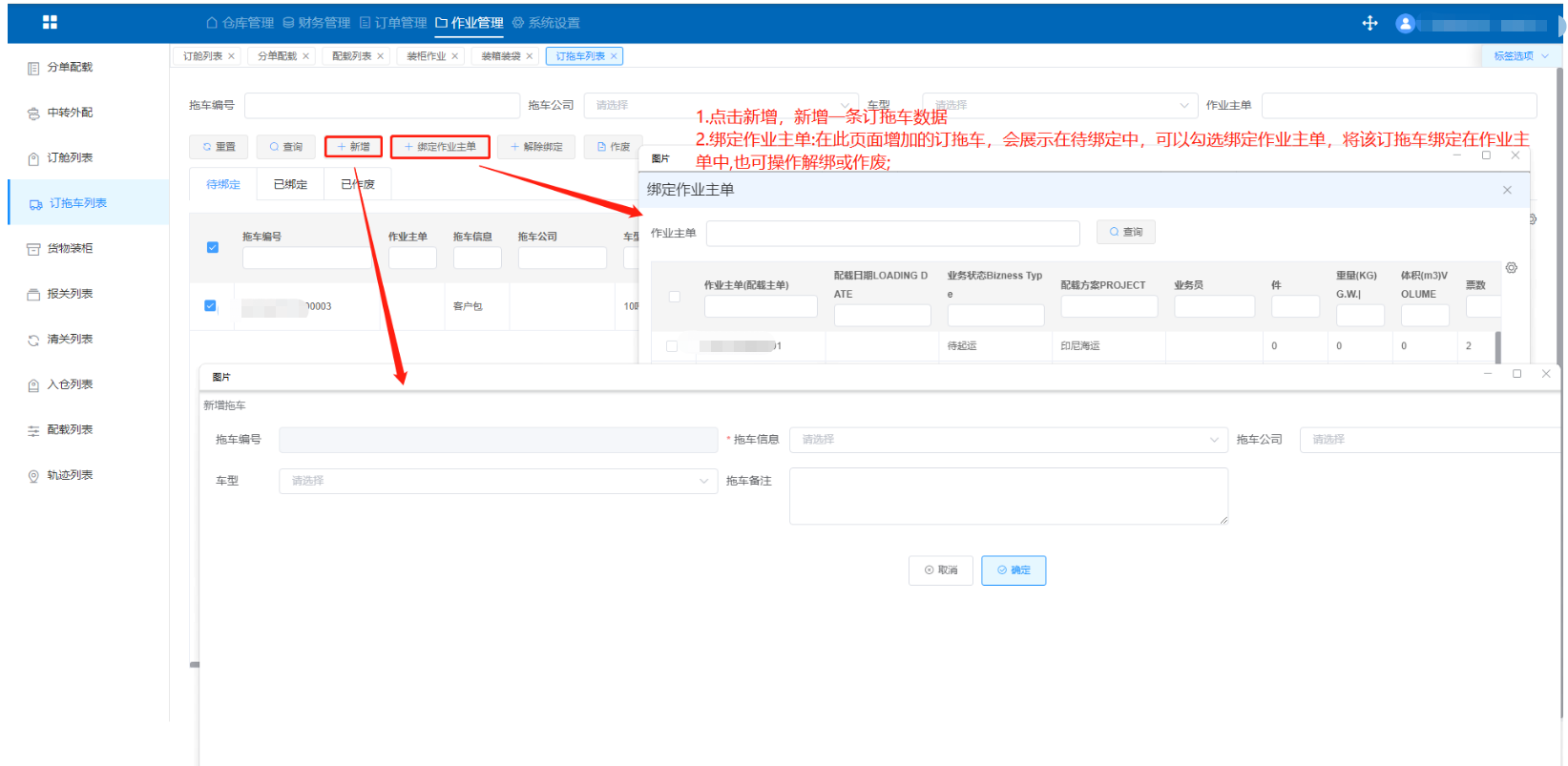
Task: Click the disabled 拖车编号 field in form
Action: [x=497, y=440]
